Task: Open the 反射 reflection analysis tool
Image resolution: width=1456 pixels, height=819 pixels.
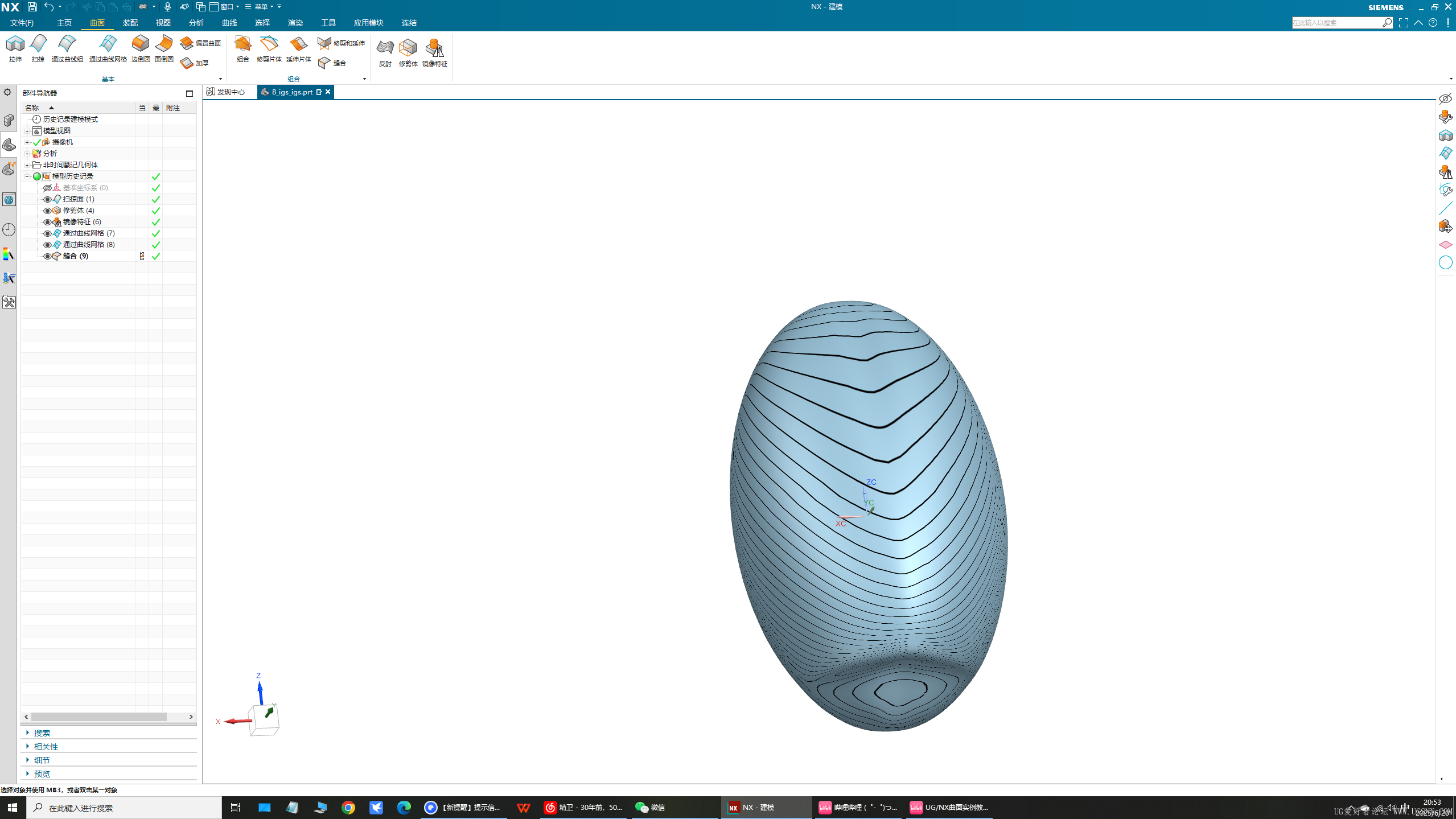Action: coord(385,53)
